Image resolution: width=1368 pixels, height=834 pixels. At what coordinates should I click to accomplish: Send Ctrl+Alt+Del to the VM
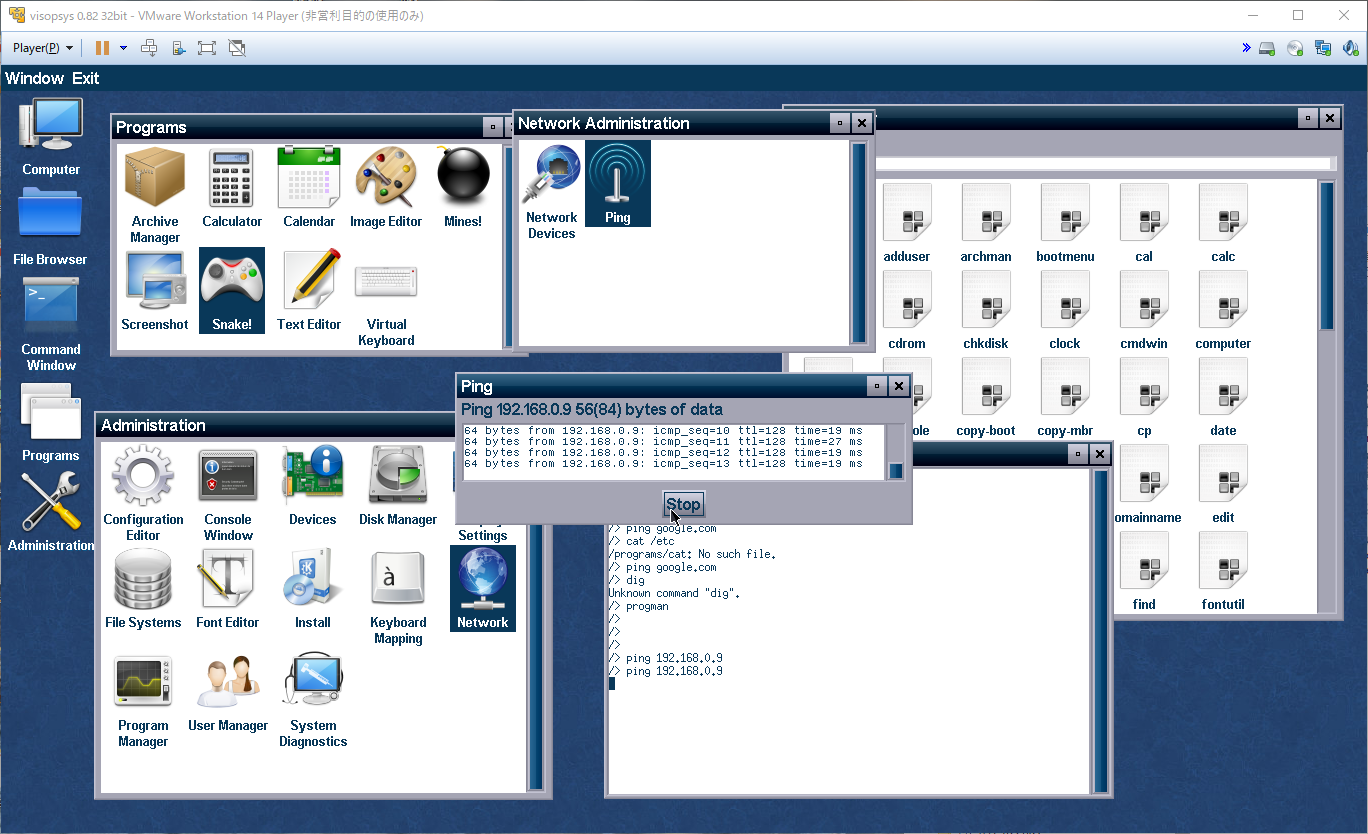coord(149,47)
